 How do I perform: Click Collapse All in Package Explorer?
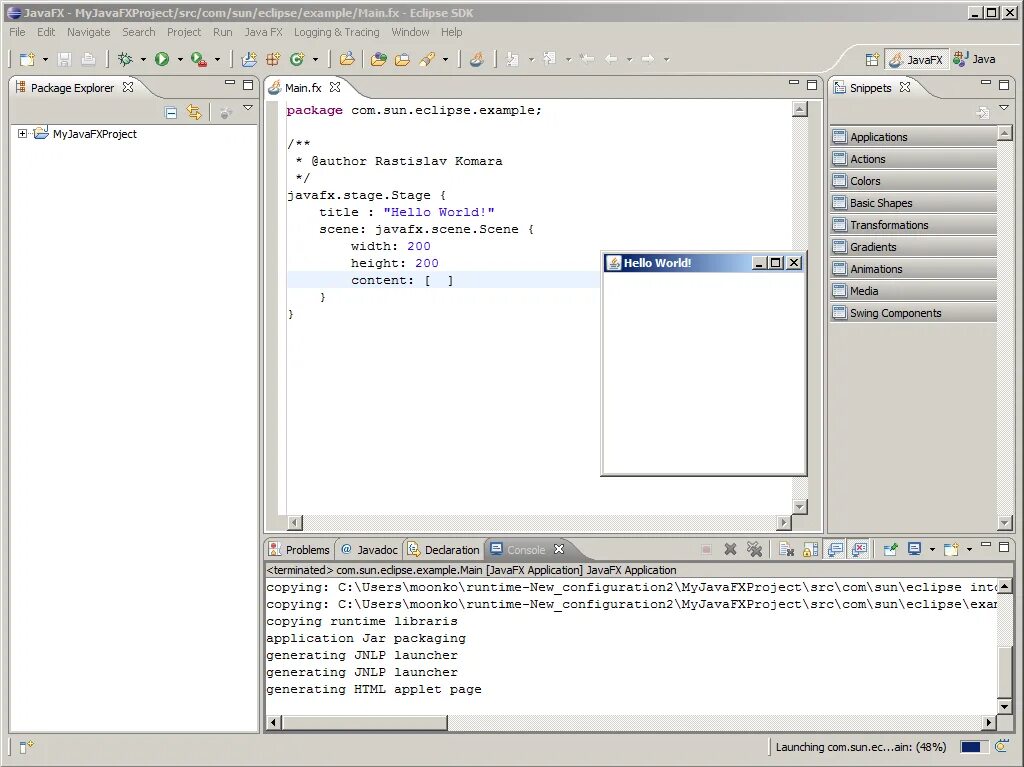pyautogui.click(x=170, y=112)
